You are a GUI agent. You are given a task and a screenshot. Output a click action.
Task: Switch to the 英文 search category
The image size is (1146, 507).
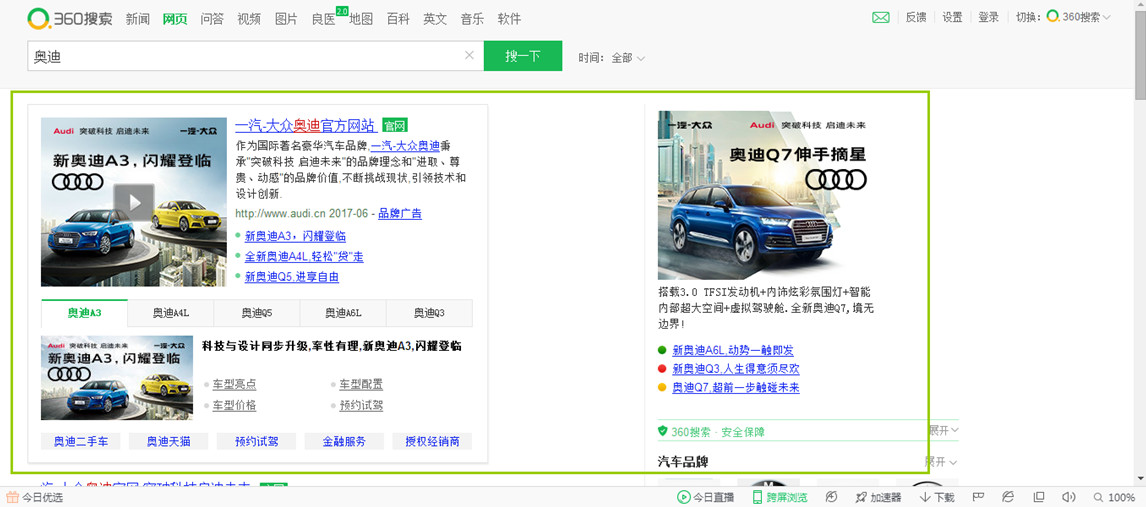tap(436, 19)
